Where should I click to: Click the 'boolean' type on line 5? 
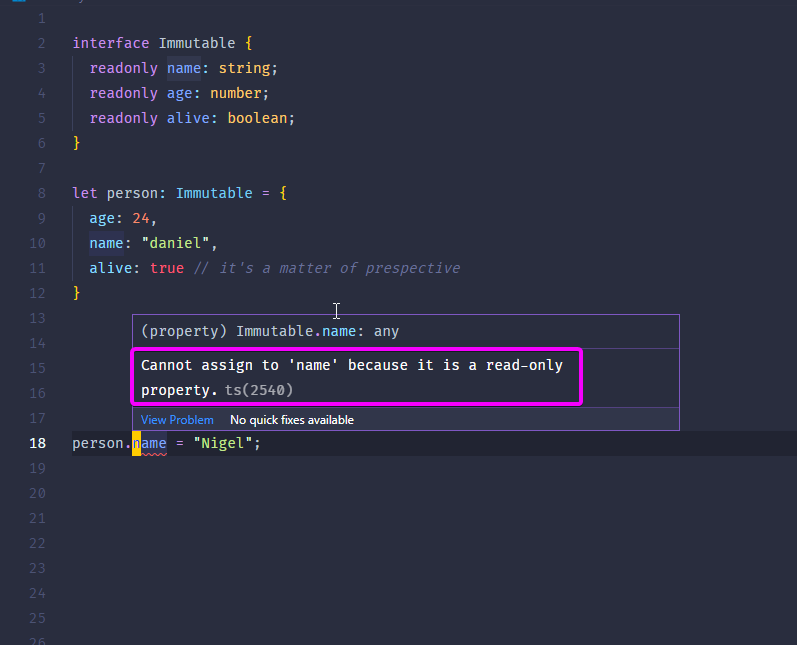tap(257, 118)
